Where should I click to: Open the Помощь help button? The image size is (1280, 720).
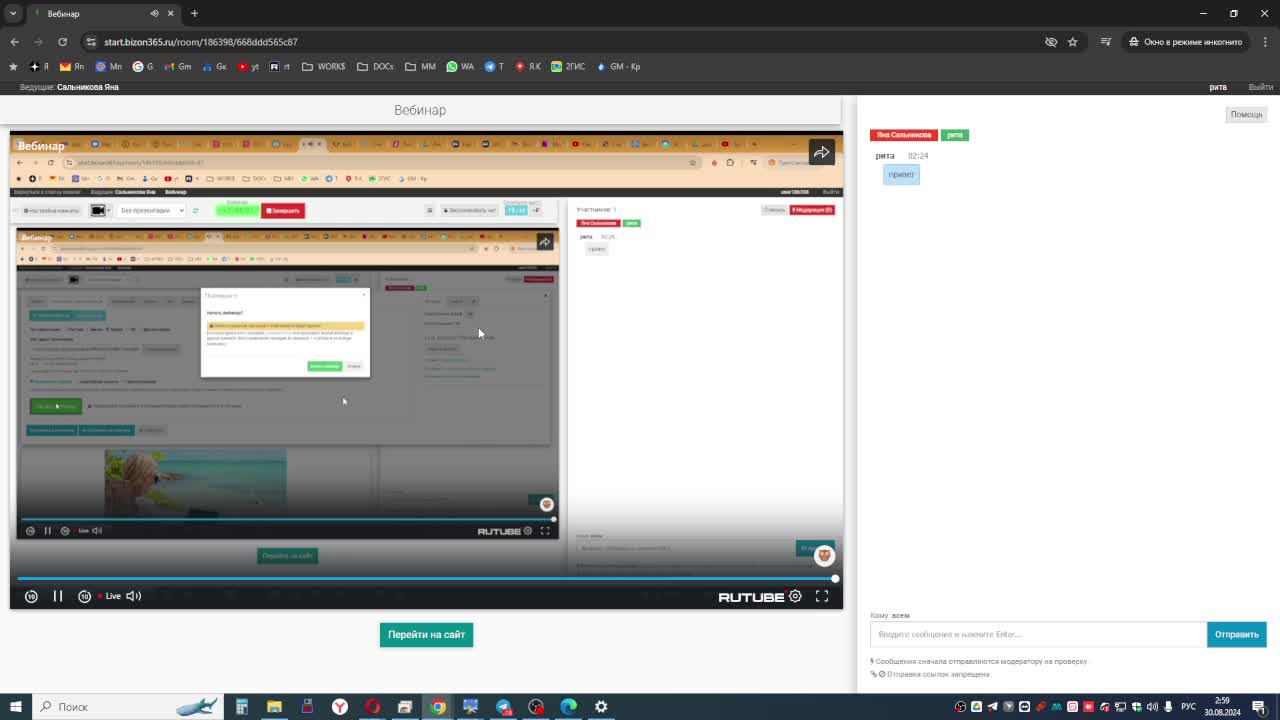pos(1246,114)
